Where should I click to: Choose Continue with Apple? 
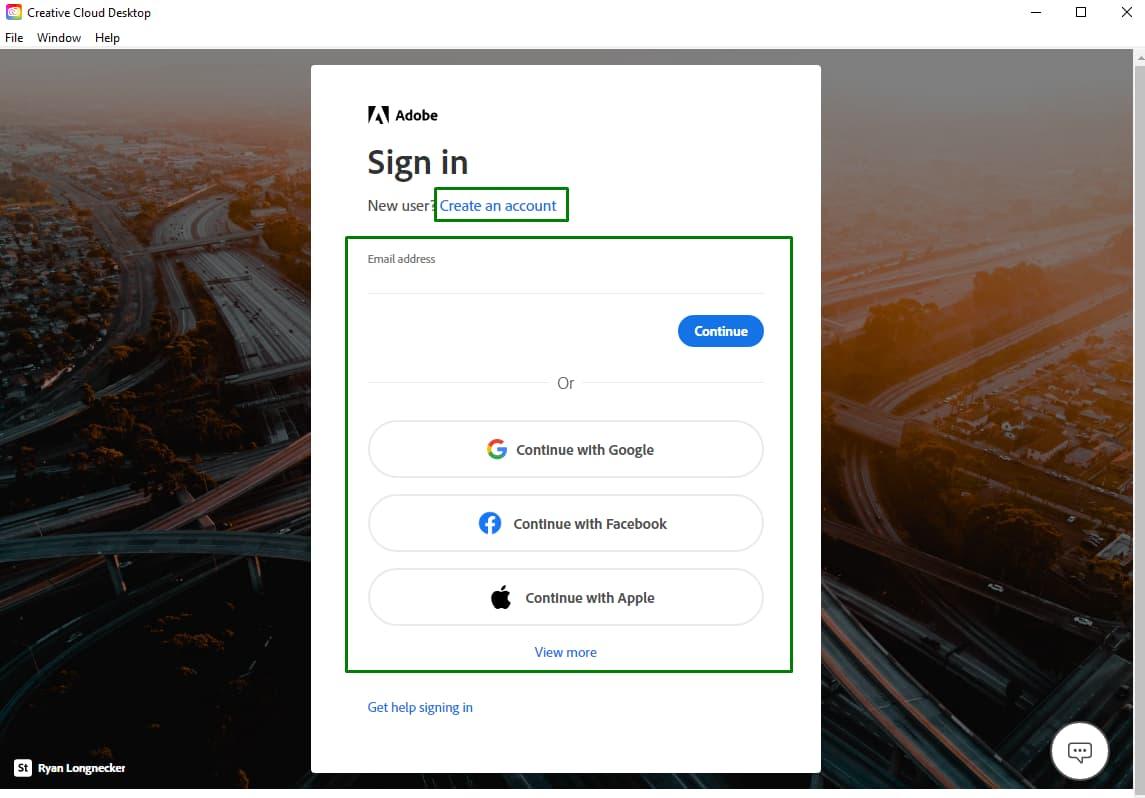pos(565,596)
